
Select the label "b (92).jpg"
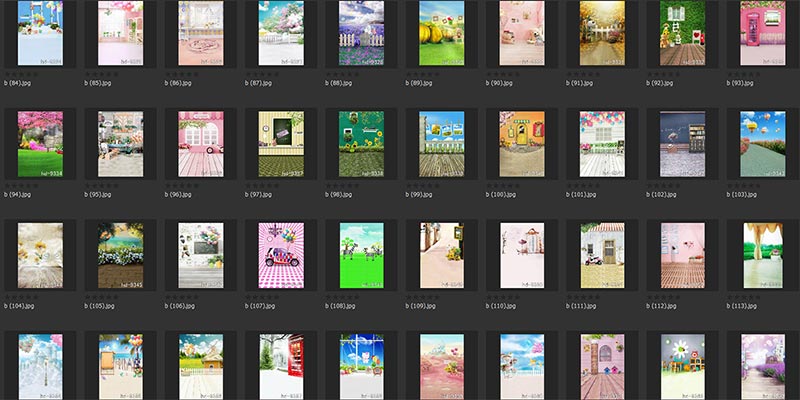pyautogui.click(x=660, y=83)
